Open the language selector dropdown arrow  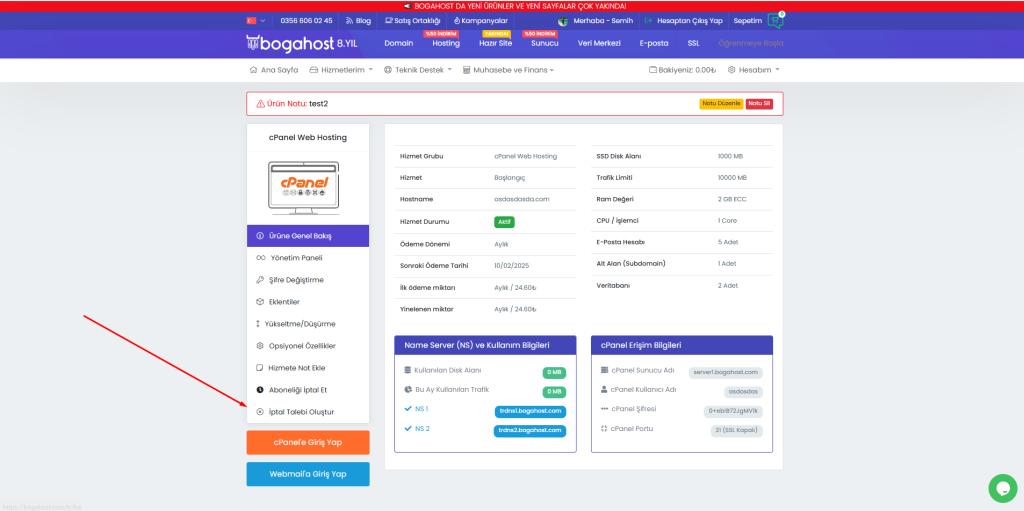[x=263, y=20]
